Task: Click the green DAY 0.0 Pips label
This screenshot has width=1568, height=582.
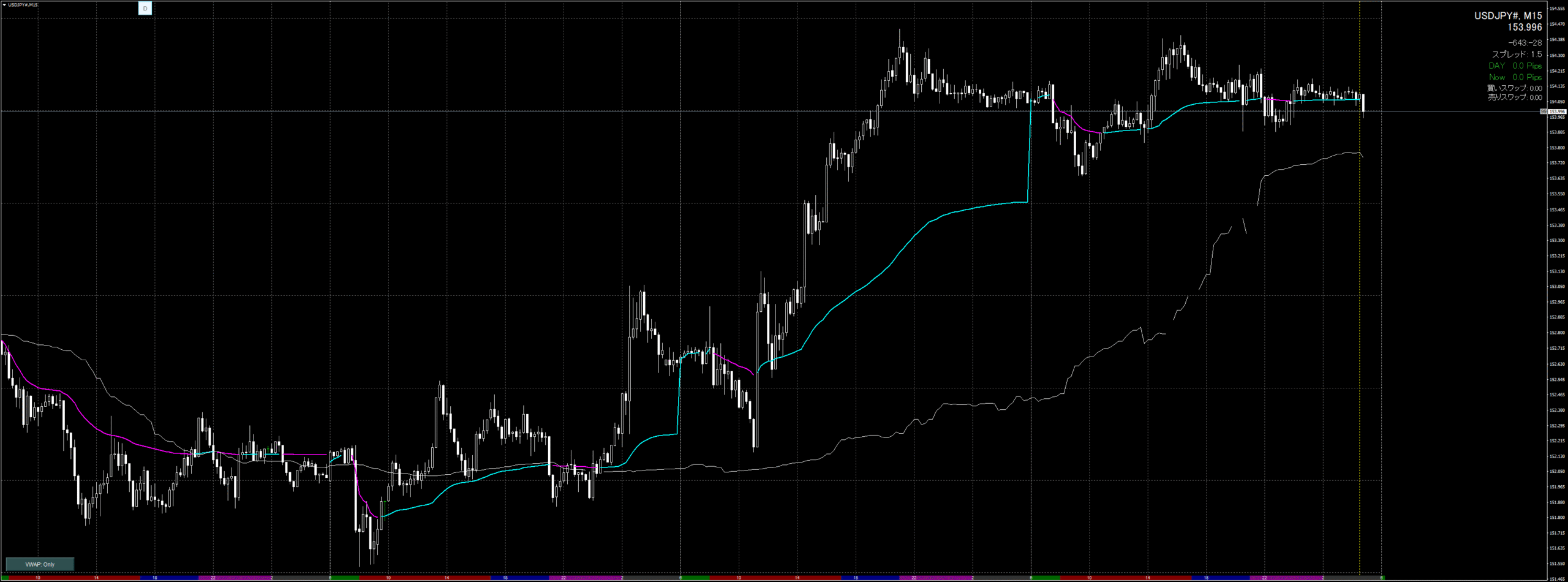Action: pyautogui.click(x=1515, y=66)
